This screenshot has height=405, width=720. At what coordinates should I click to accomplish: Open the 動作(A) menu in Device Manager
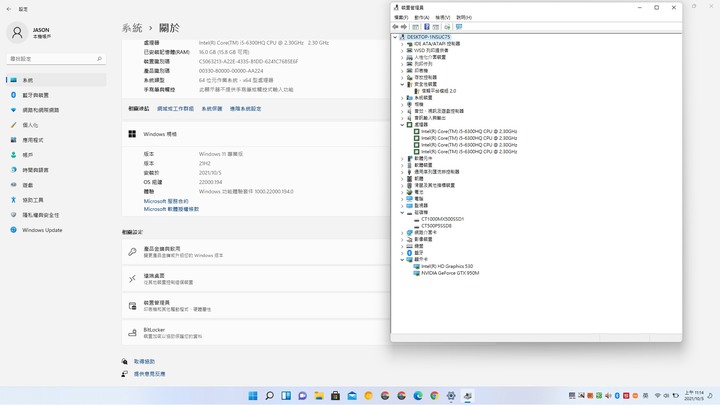pos(422,17)
